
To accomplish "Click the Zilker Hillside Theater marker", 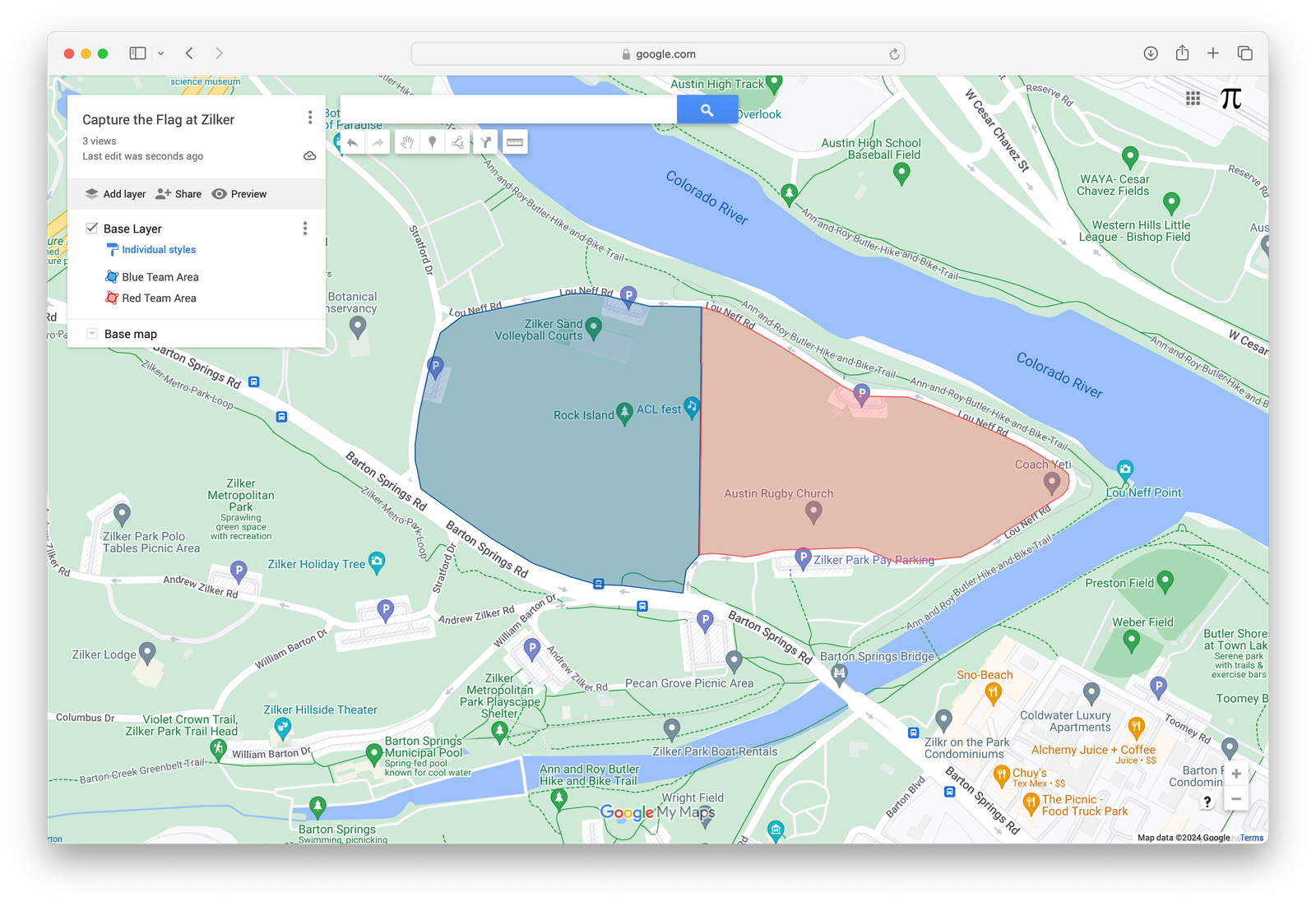I will [282, 728].
